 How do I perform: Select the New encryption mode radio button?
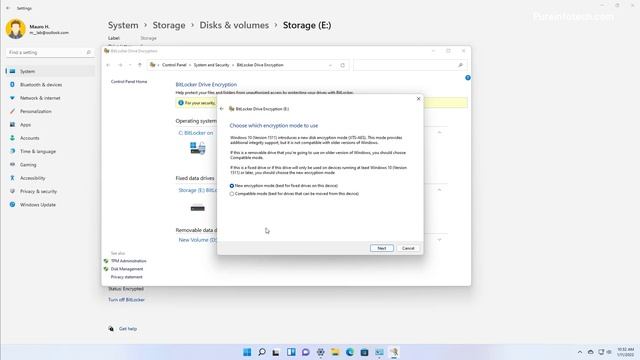(x=232, y=186)
